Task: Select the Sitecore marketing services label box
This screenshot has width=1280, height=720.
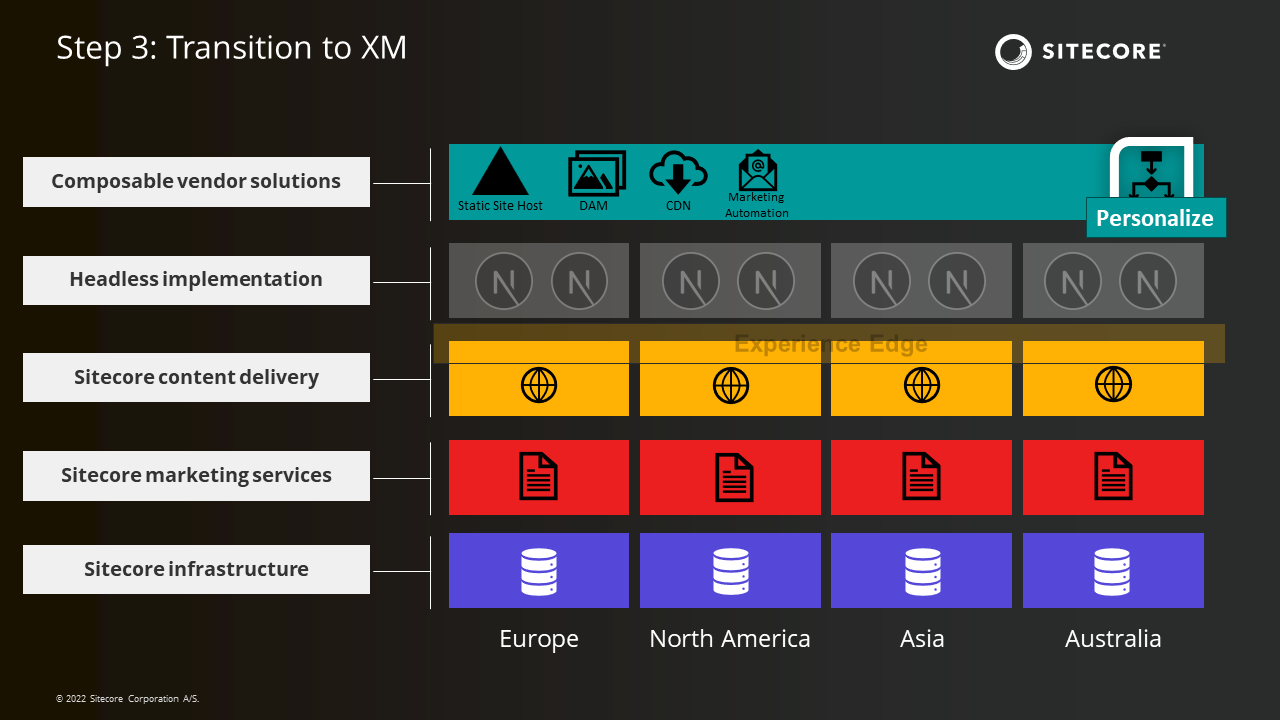Action: coord(196,476)
